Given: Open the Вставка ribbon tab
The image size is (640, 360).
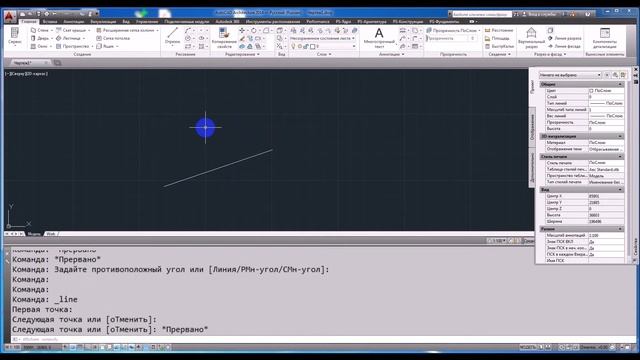Looking at the screenshot, I should pos(50,21).
